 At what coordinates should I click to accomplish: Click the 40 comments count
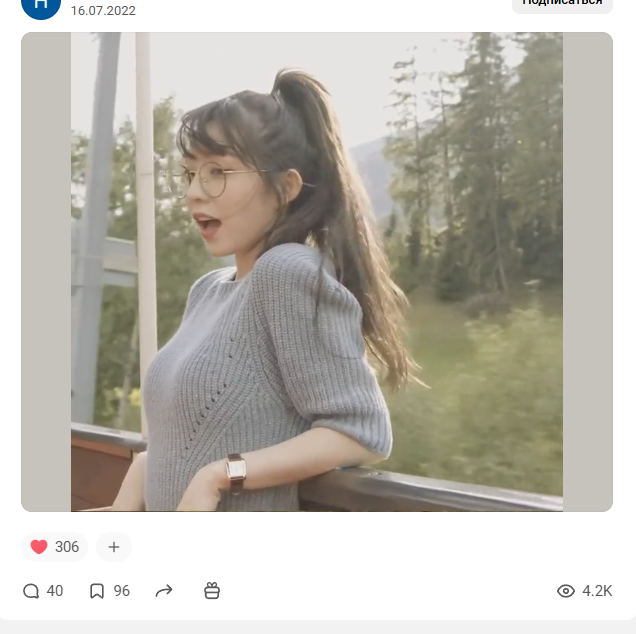(54, 591)
